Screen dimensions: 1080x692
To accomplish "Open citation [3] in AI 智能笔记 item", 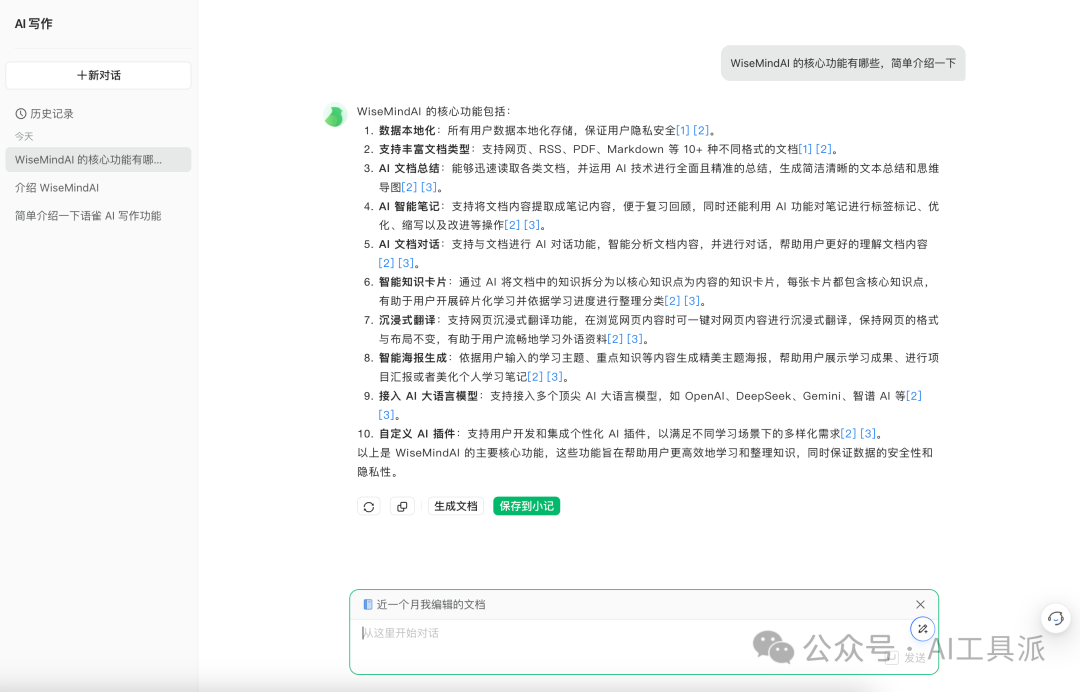I will click(x=532, y=225).
